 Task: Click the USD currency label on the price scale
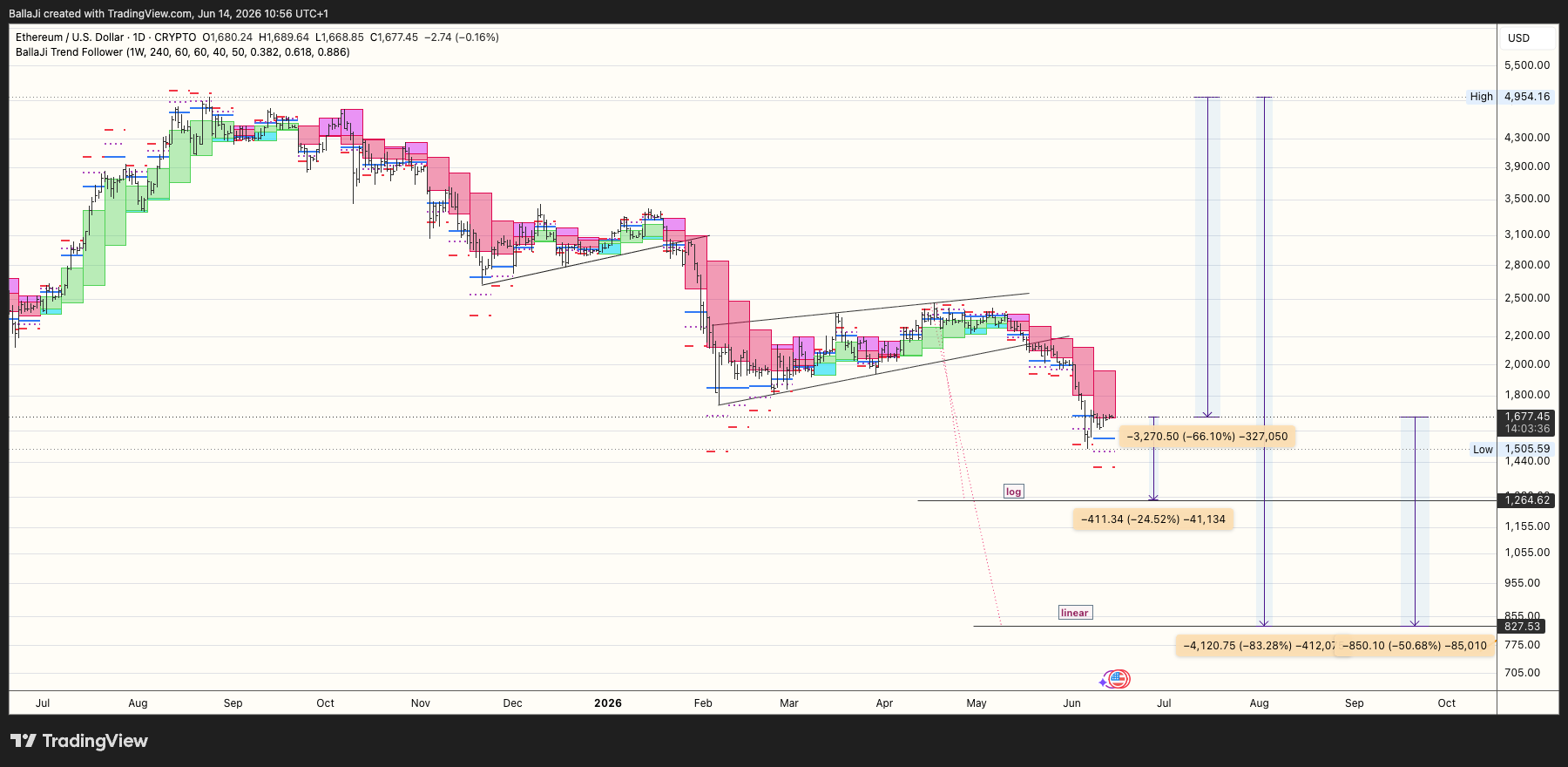coord(1519,38)
